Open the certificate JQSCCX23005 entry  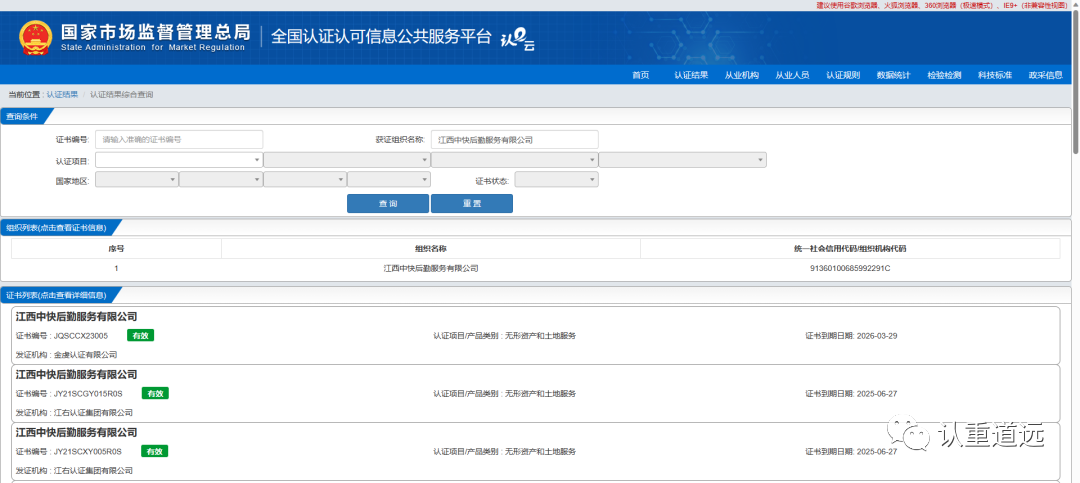point(535,336)
